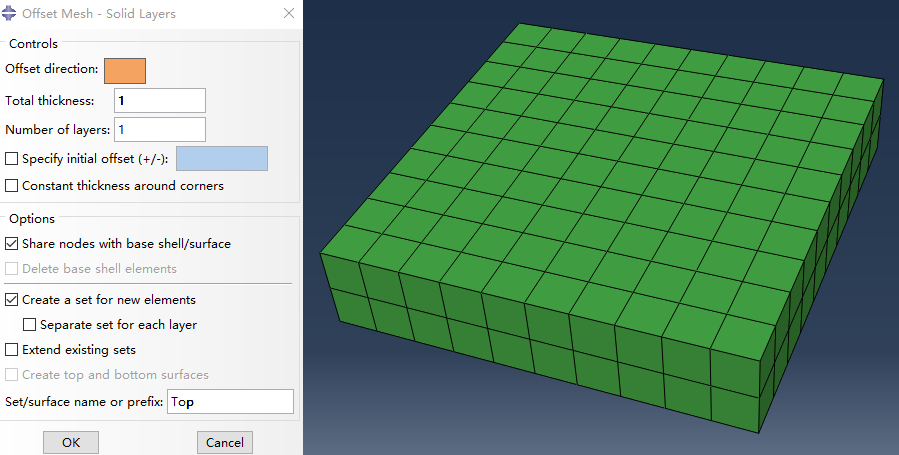Click the Set/surface name prefix field
The image size is (899, 455).
pyautogui.click(x=230, y=402)
